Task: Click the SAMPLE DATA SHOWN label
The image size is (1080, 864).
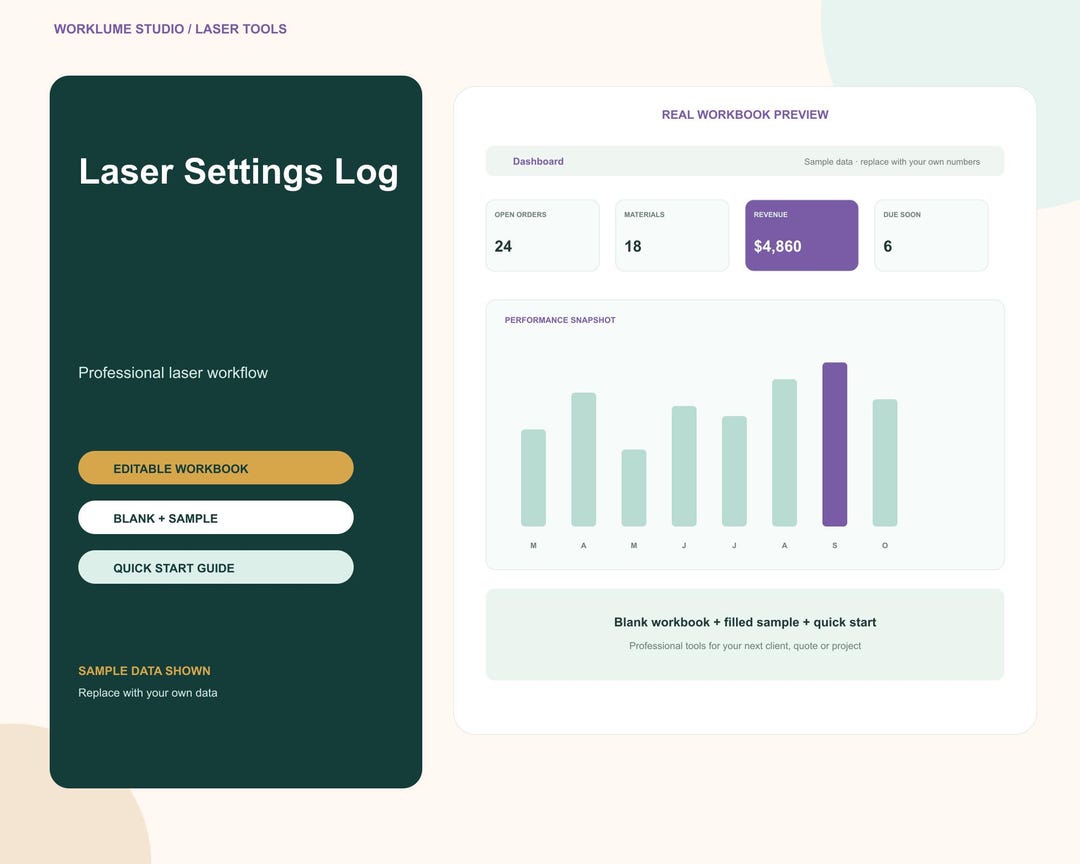Action: pos(145,670)
